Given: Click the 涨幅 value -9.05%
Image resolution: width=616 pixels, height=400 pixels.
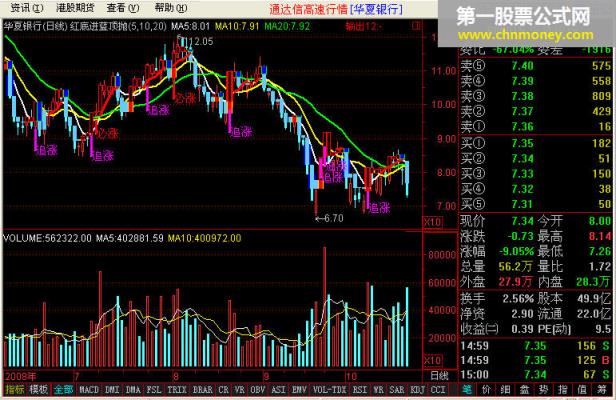Looking at the screenshot, I should point(516,251).
